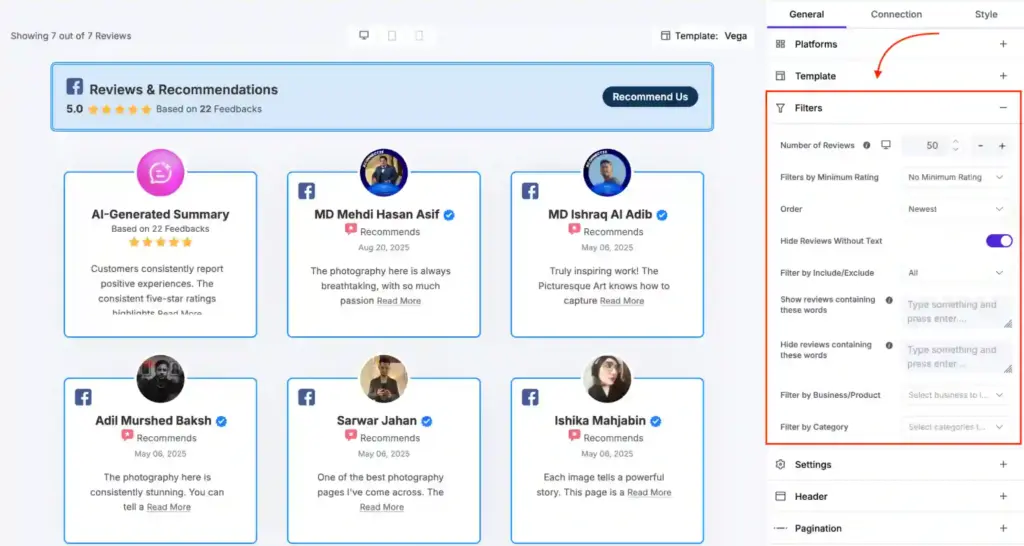Image resolution: width=1024 pixels, height=546 pixels.
Task: Expand the Pagination section
Action: point(1003,528)
